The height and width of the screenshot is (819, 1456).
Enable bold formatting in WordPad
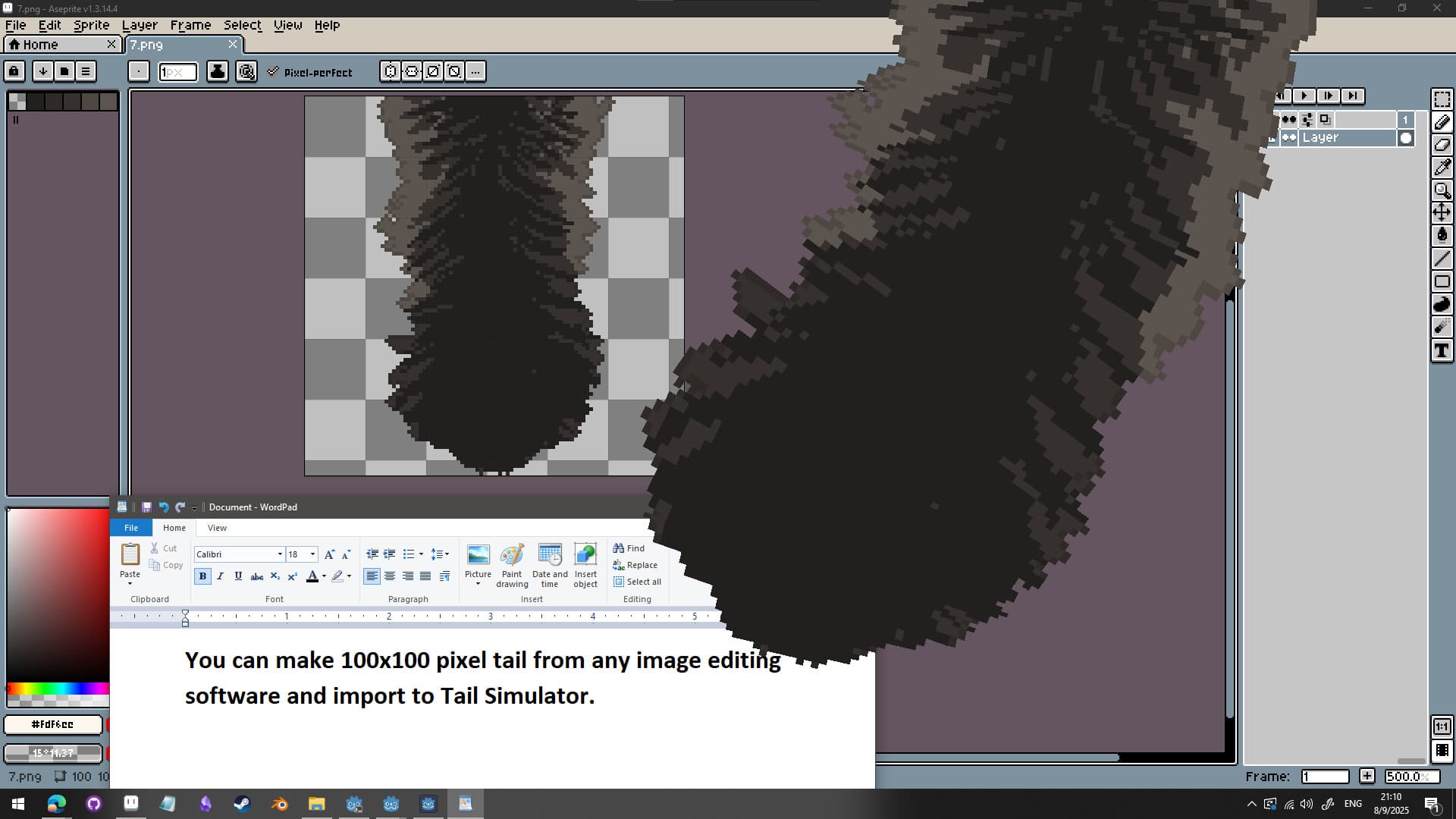pyautogui.click(x=202, y=576)
